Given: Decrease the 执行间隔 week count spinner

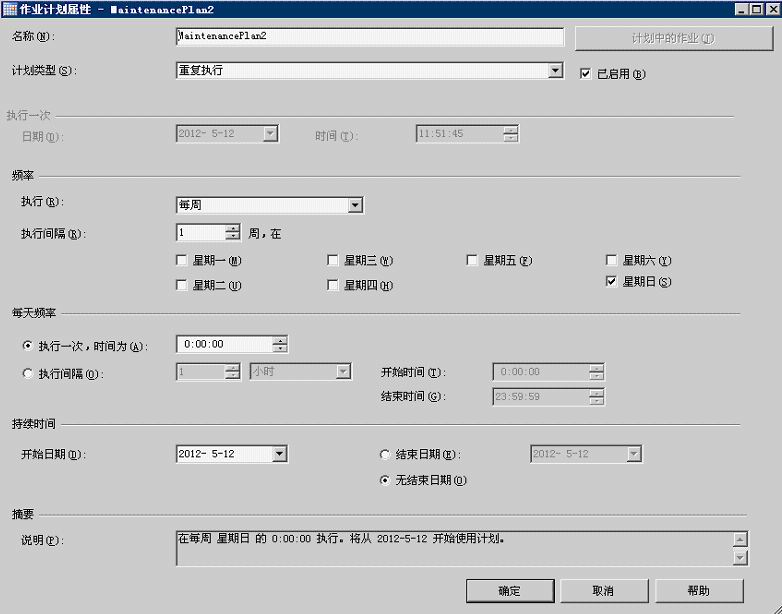Looking at the screenshot, I should [233, 237].
